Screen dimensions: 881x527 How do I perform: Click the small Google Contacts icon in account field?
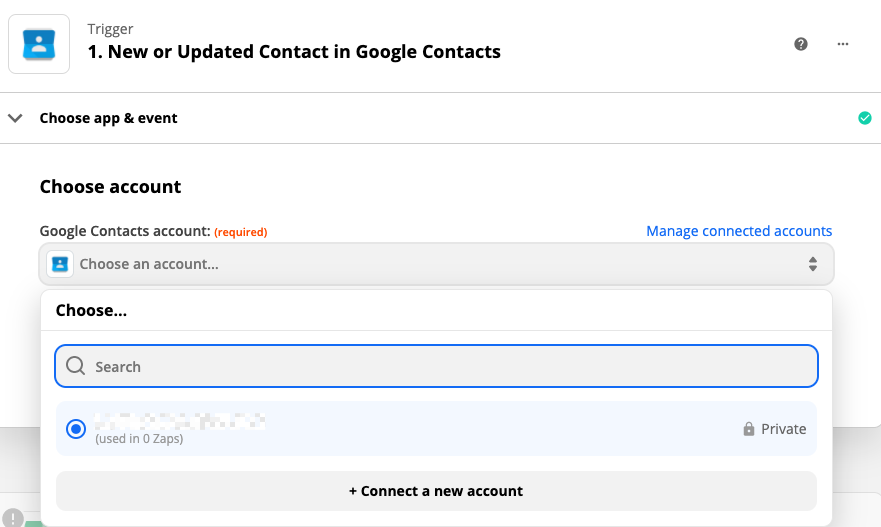tap(61, 265)
